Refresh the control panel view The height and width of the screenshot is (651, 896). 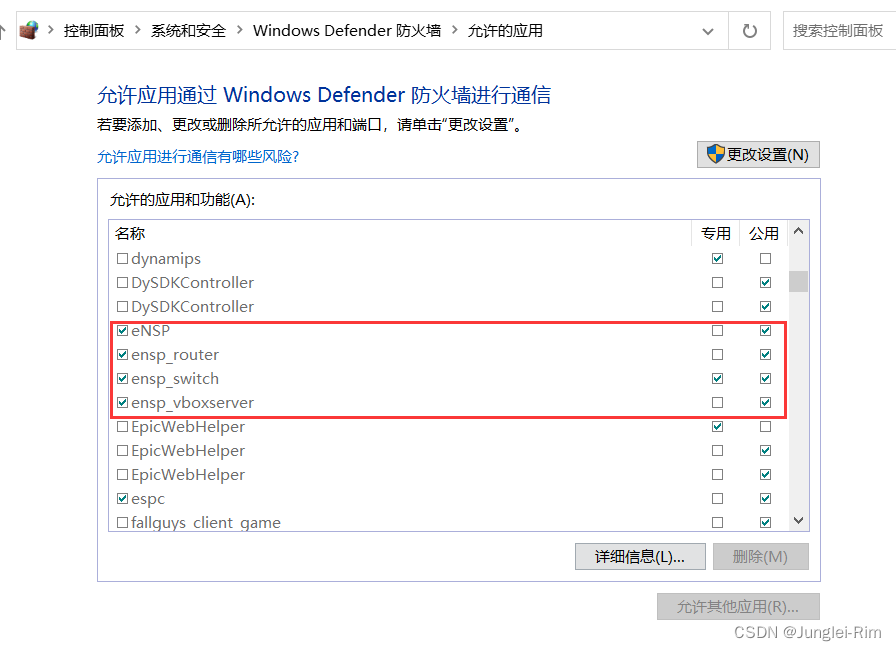pyautogui.click(x=749, y=31)
